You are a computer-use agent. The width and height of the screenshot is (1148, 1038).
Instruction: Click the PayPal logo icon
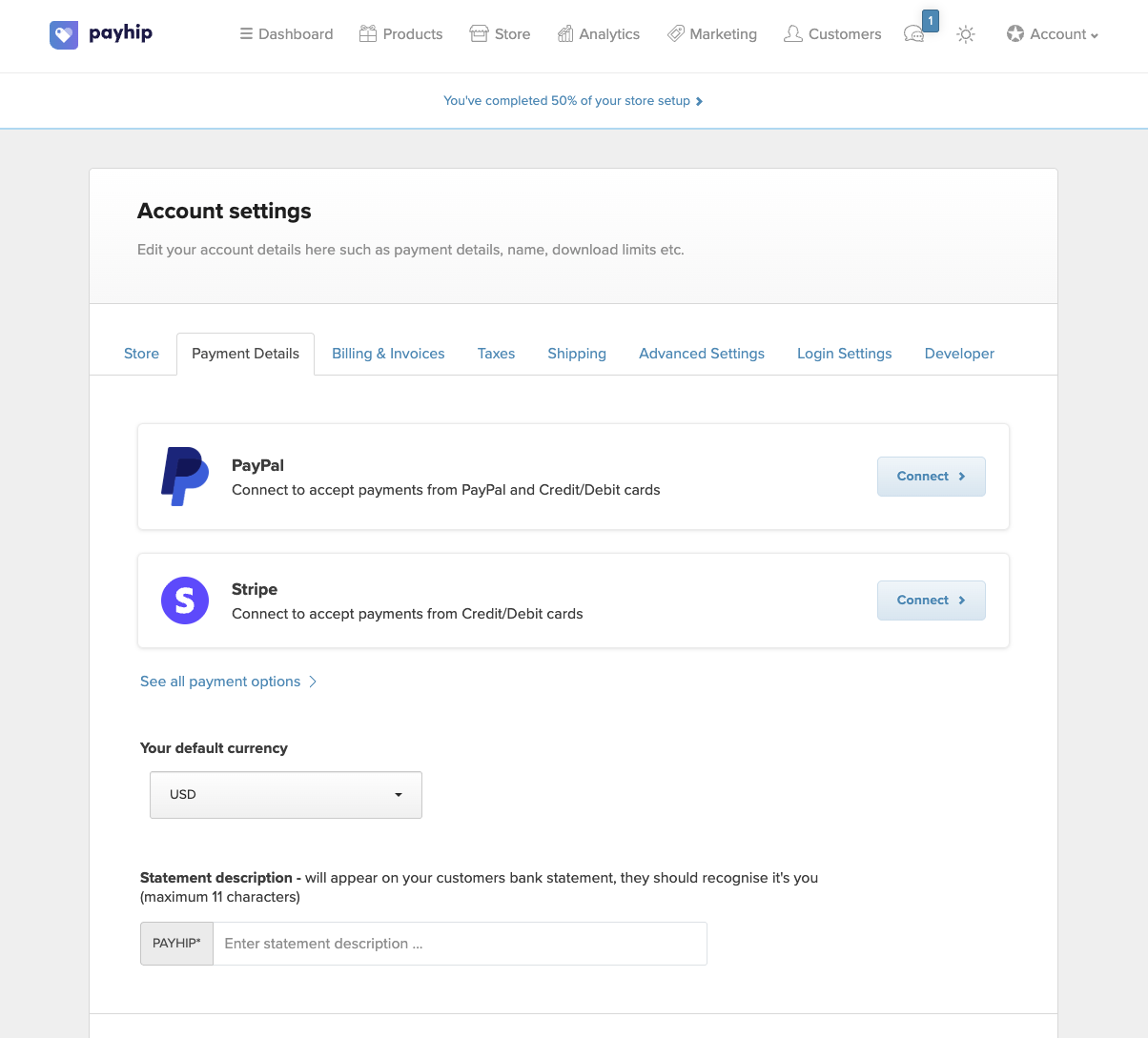[185, 477]
